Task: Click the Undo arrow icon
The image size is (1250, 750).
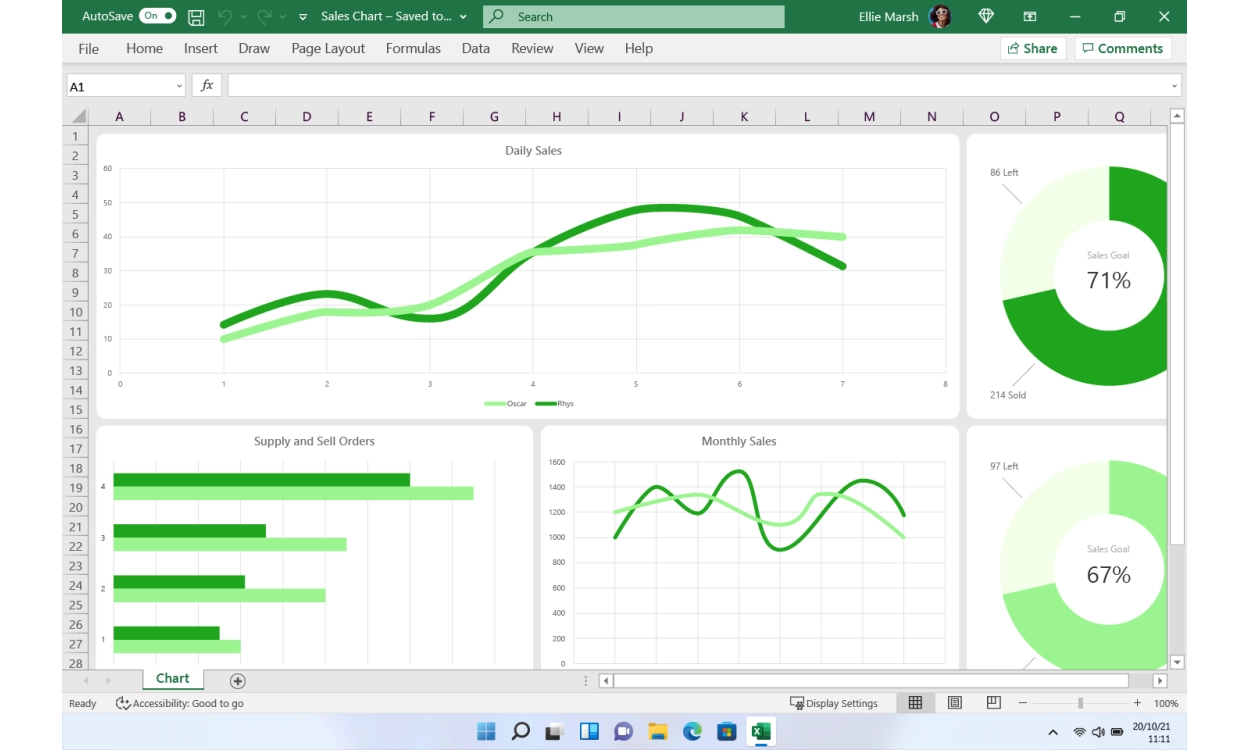Action: coord(225,17)
